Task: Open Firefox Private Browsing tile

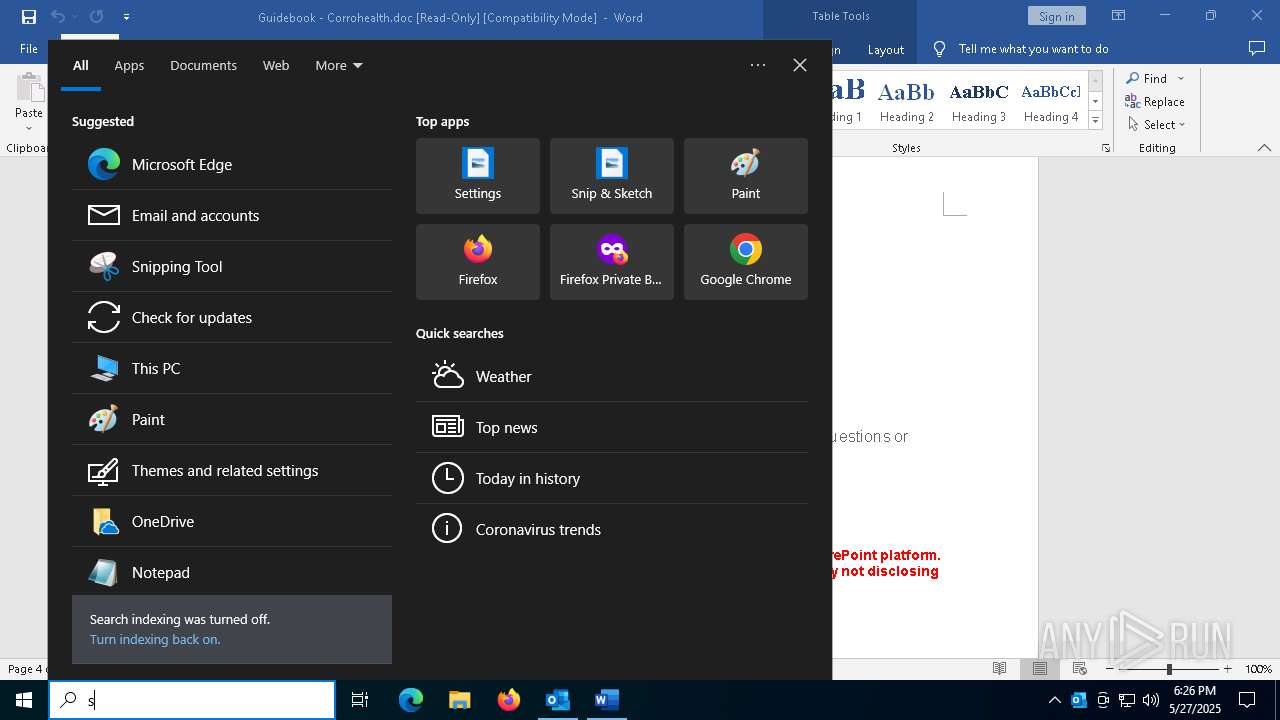Action: (x=612, y=262)
